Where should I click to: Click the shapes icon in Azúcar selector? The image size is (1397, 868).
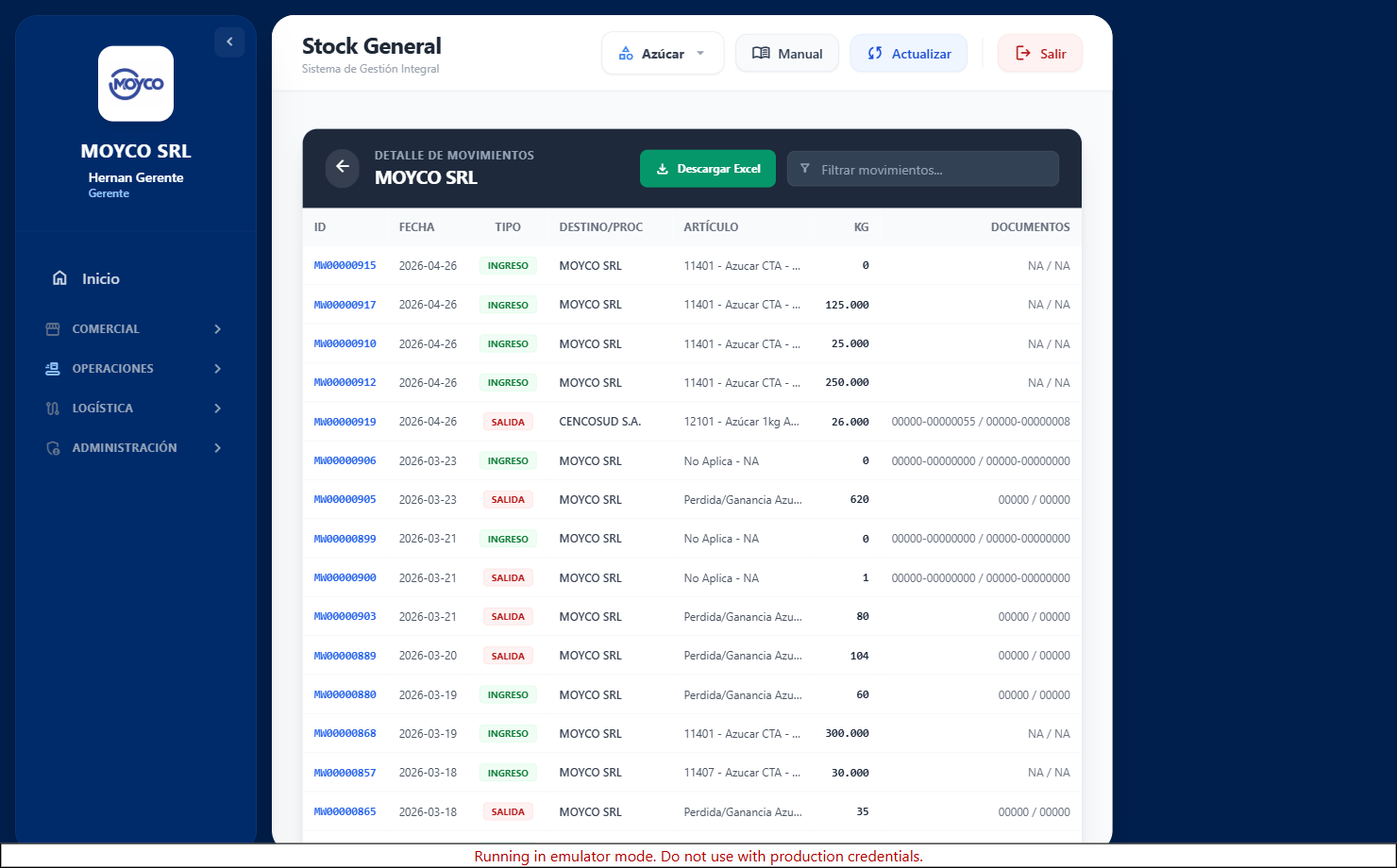tap(626, 54)
